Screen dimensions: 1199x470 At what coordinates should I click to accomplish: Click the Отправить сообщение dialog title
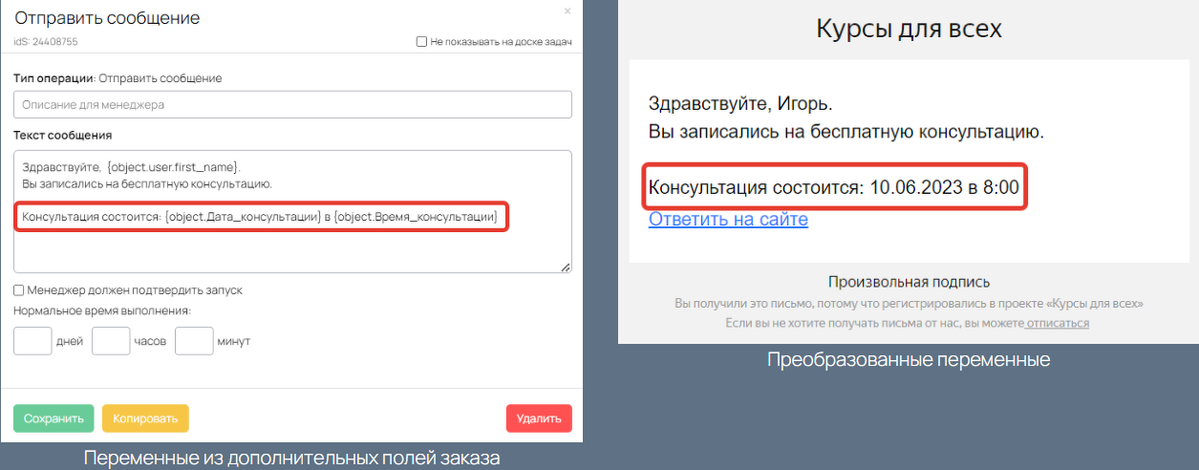coord(107,18)
